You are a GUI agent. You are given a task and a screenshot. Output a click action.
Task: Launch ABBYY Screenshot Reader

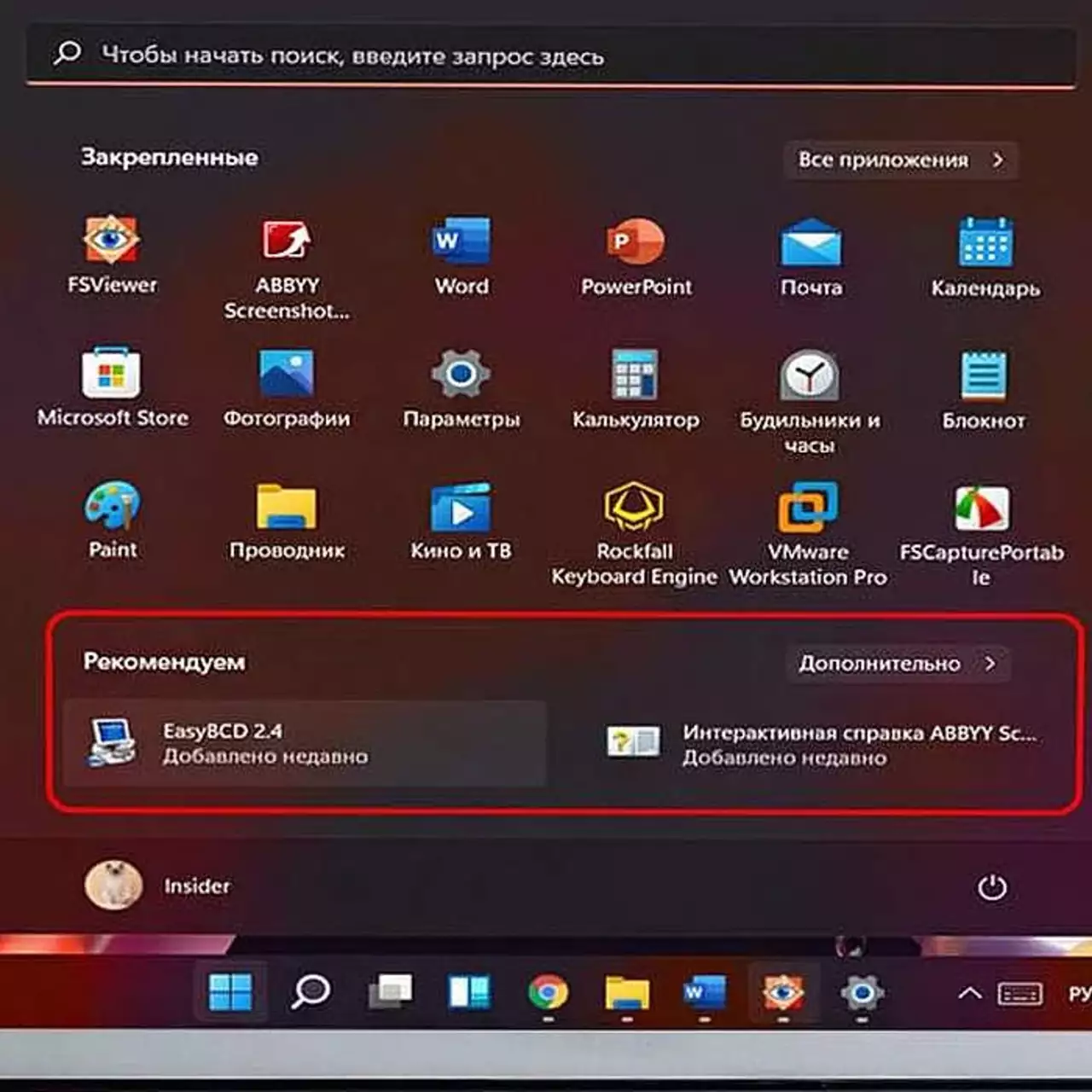(x=287, y=268)
